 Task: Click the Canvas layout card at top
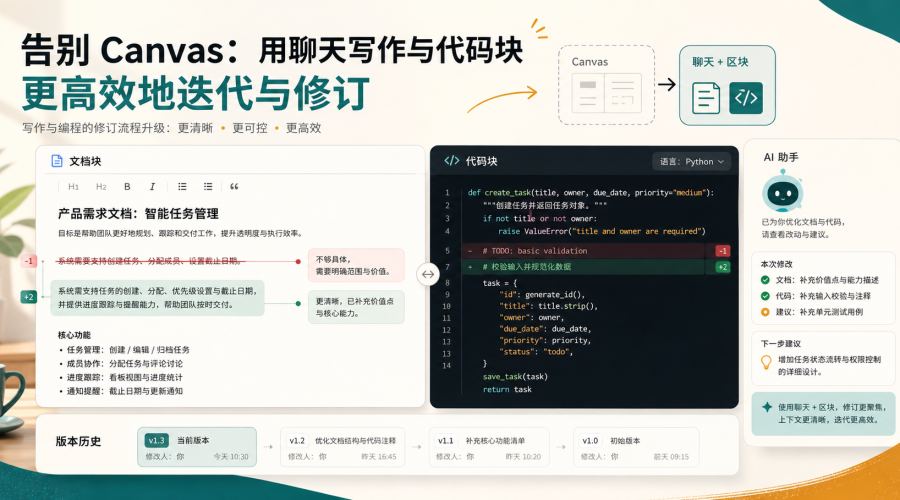point(607,85)
